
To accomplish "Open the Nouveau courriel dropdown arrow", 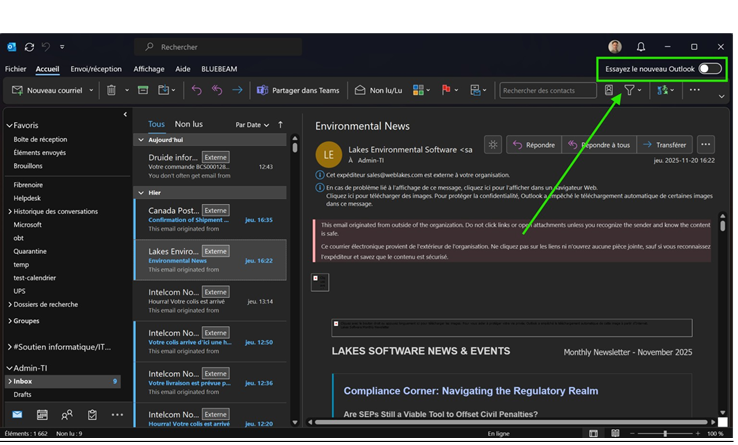I will pyautogui.click(x=91, y=90).
